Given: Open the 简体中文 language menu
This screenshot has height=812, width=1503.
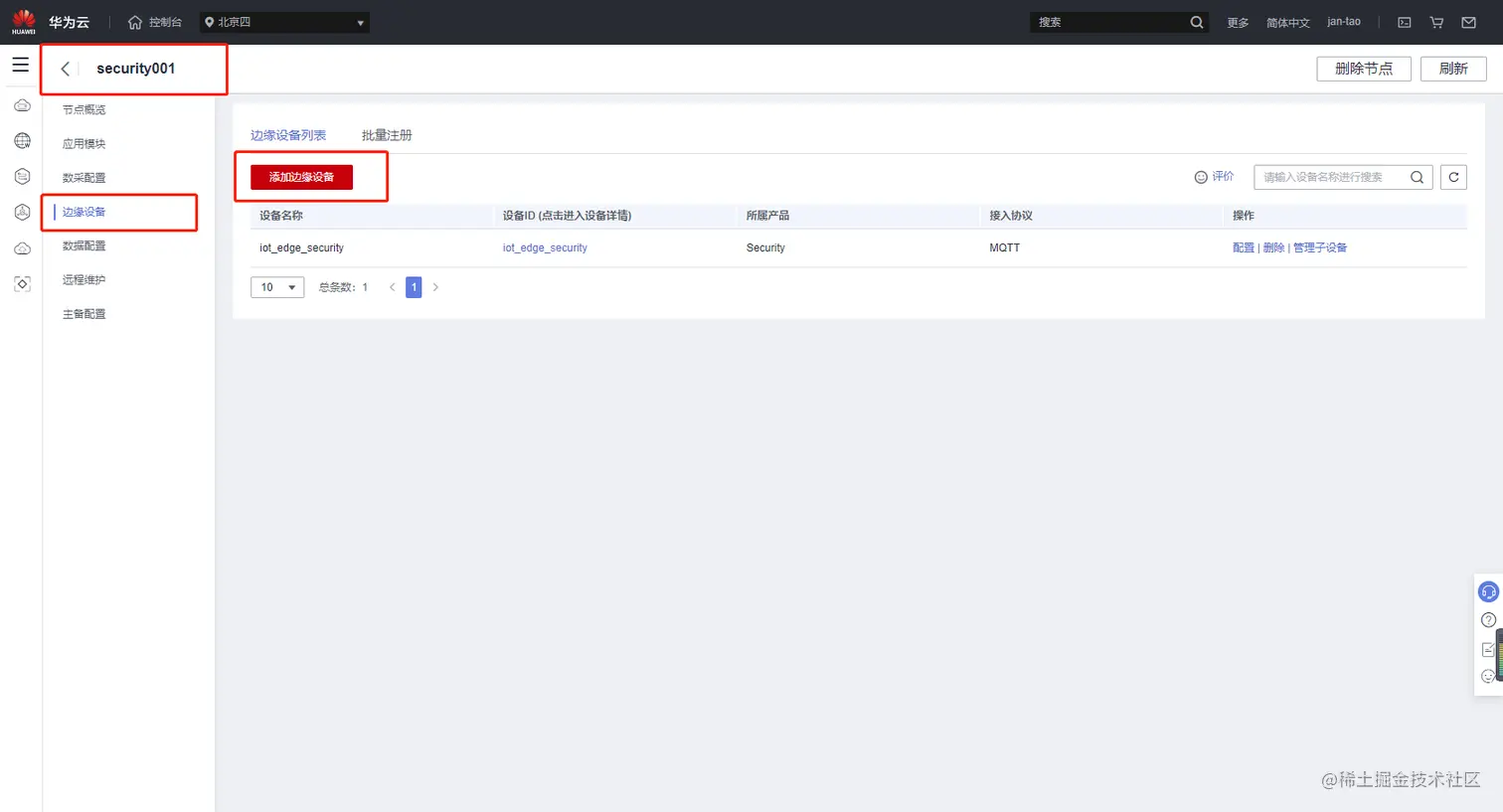Looking at the screenshot, I should pyautogui.click(x=1288, y=23).
